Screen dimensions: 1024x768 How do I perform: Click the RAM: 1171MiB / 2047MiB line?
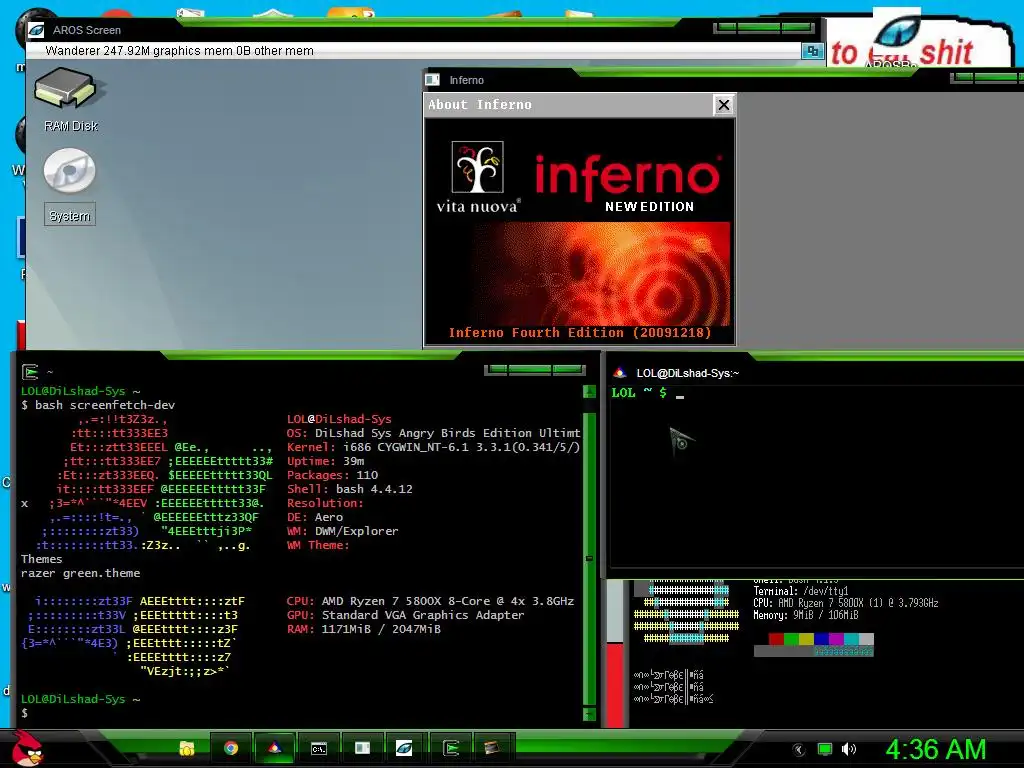pos(364,629)
